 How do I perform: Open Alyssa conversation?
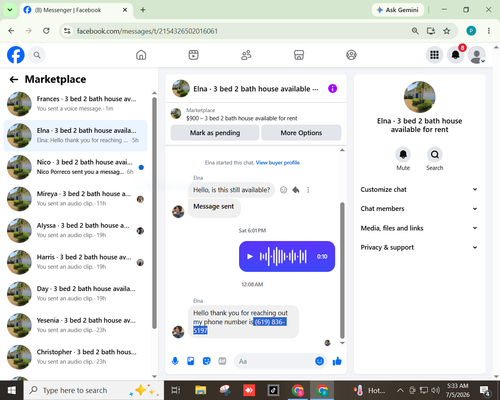point(75,230)
